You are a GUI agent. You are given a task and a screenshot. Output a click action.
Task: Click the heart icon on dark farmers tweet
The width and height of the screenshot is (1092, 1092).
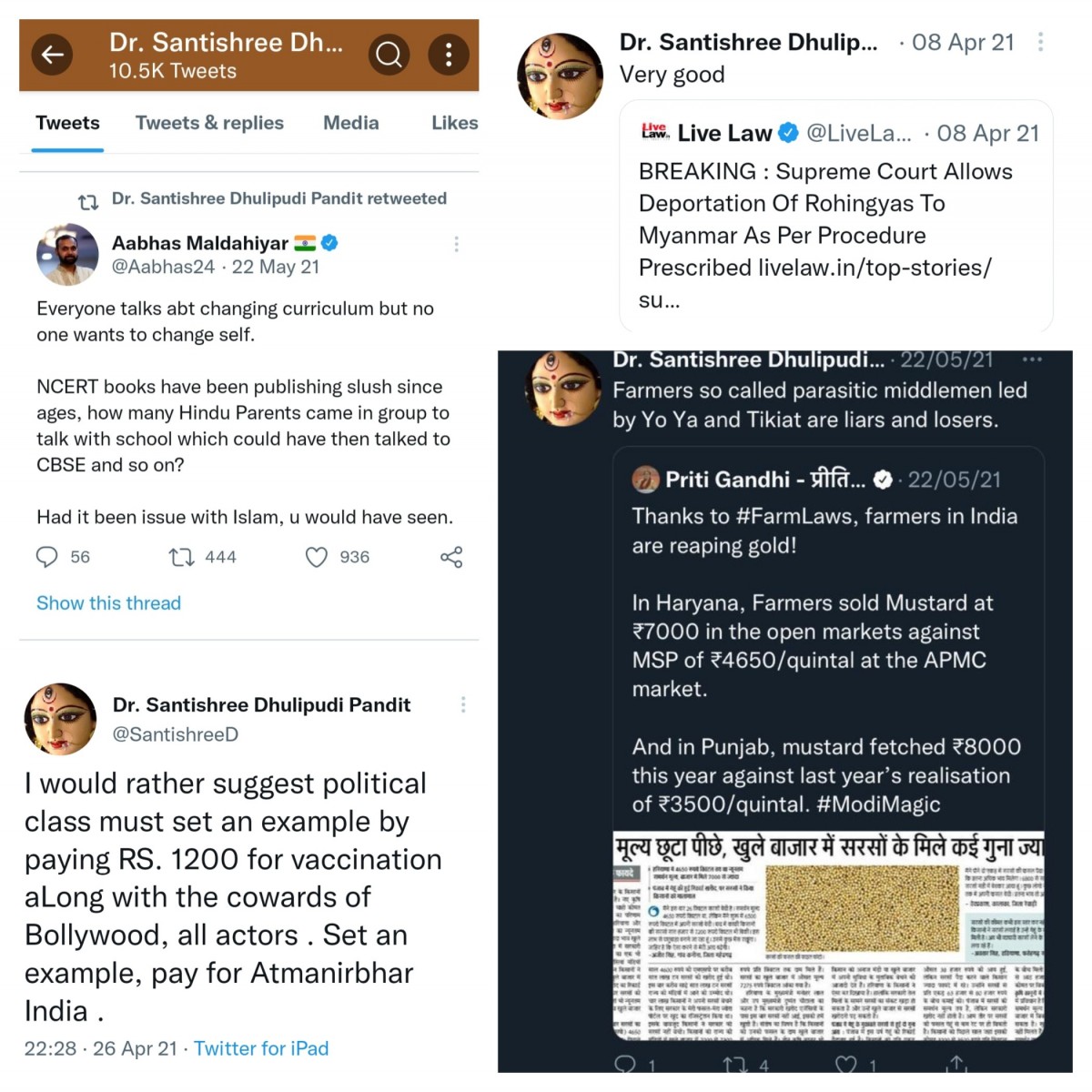[846, 1063]
